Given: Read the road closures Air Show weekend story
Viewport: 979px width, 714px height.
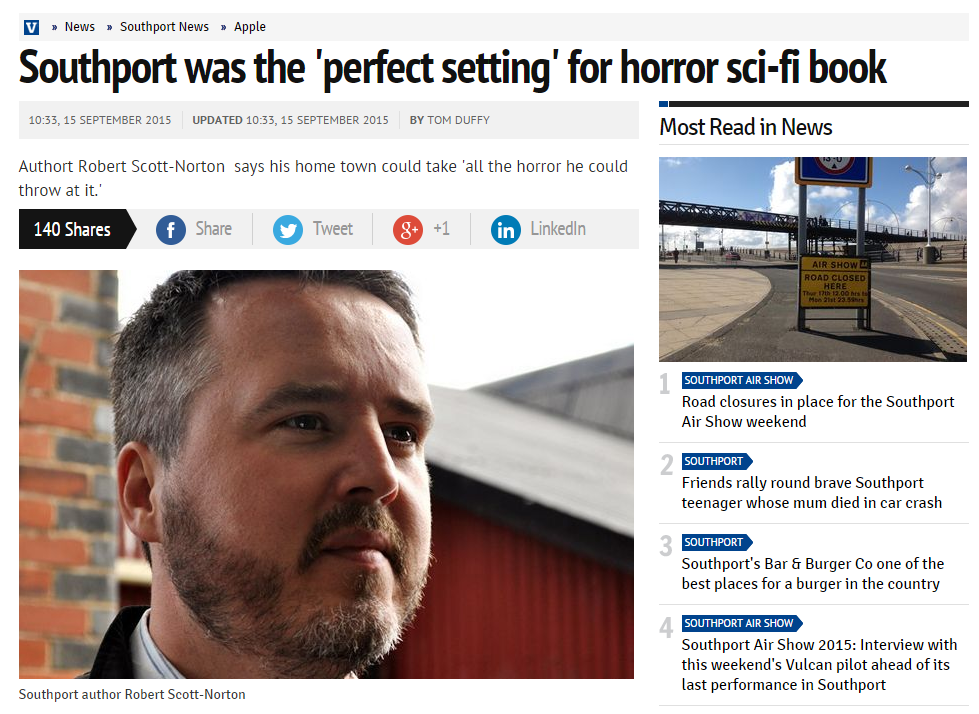Looking at the screenshot, I should pos(818,411).
